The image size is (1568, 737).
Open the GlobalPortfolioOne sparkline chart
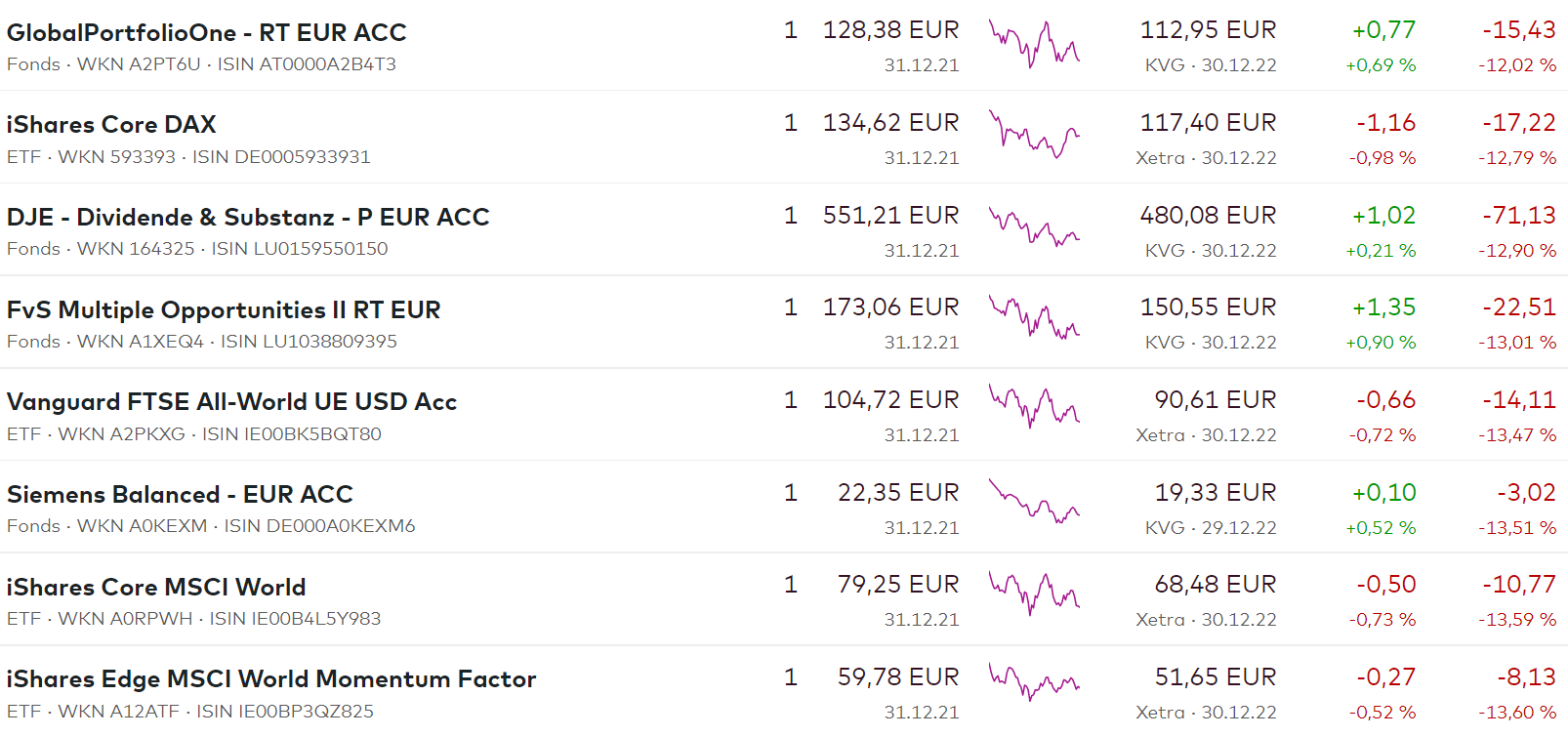click(1034, 44)
